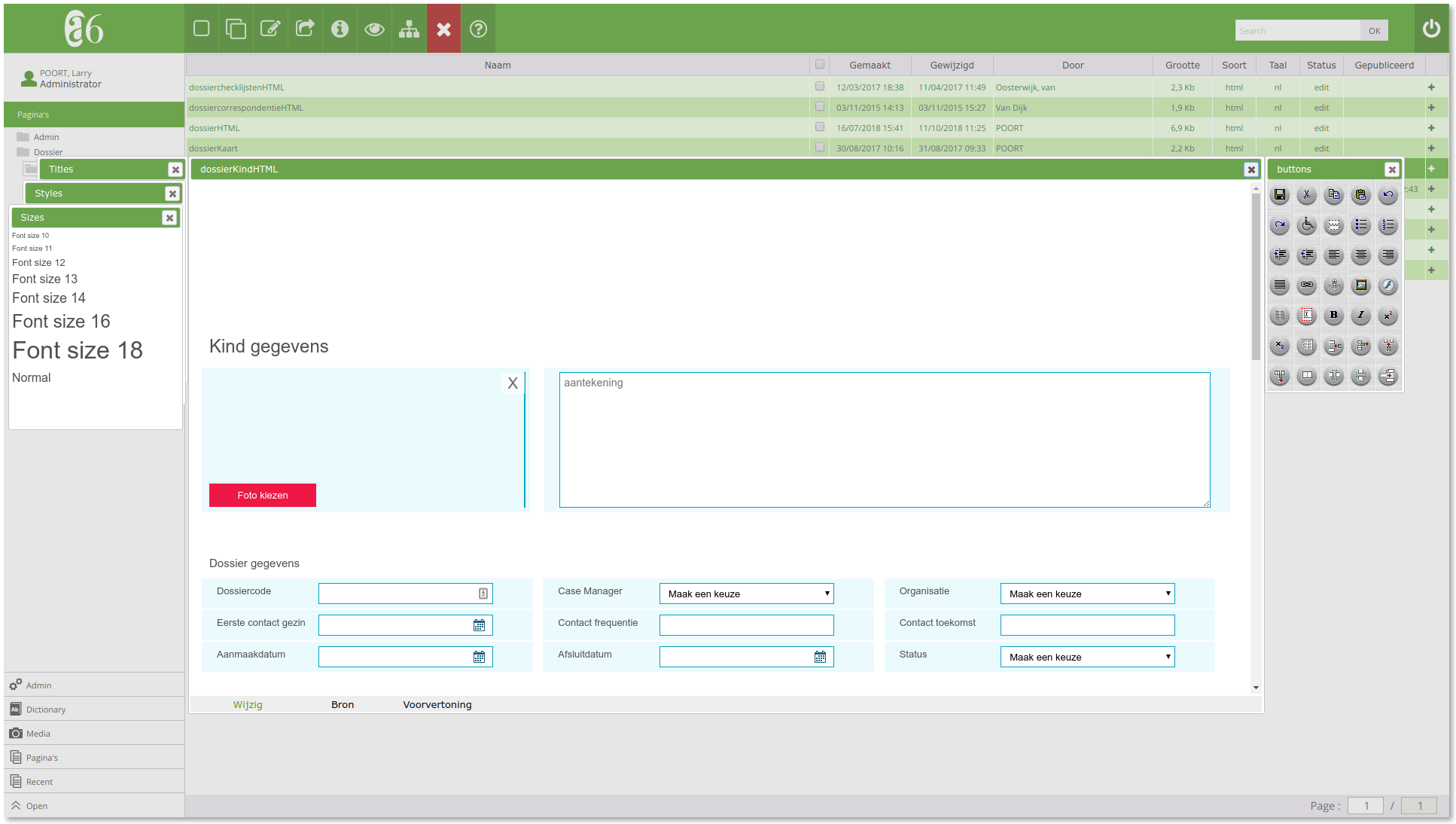1456x824 pixels.
Task: Switch to the Bron tab
Action: (x=343, y=705)
